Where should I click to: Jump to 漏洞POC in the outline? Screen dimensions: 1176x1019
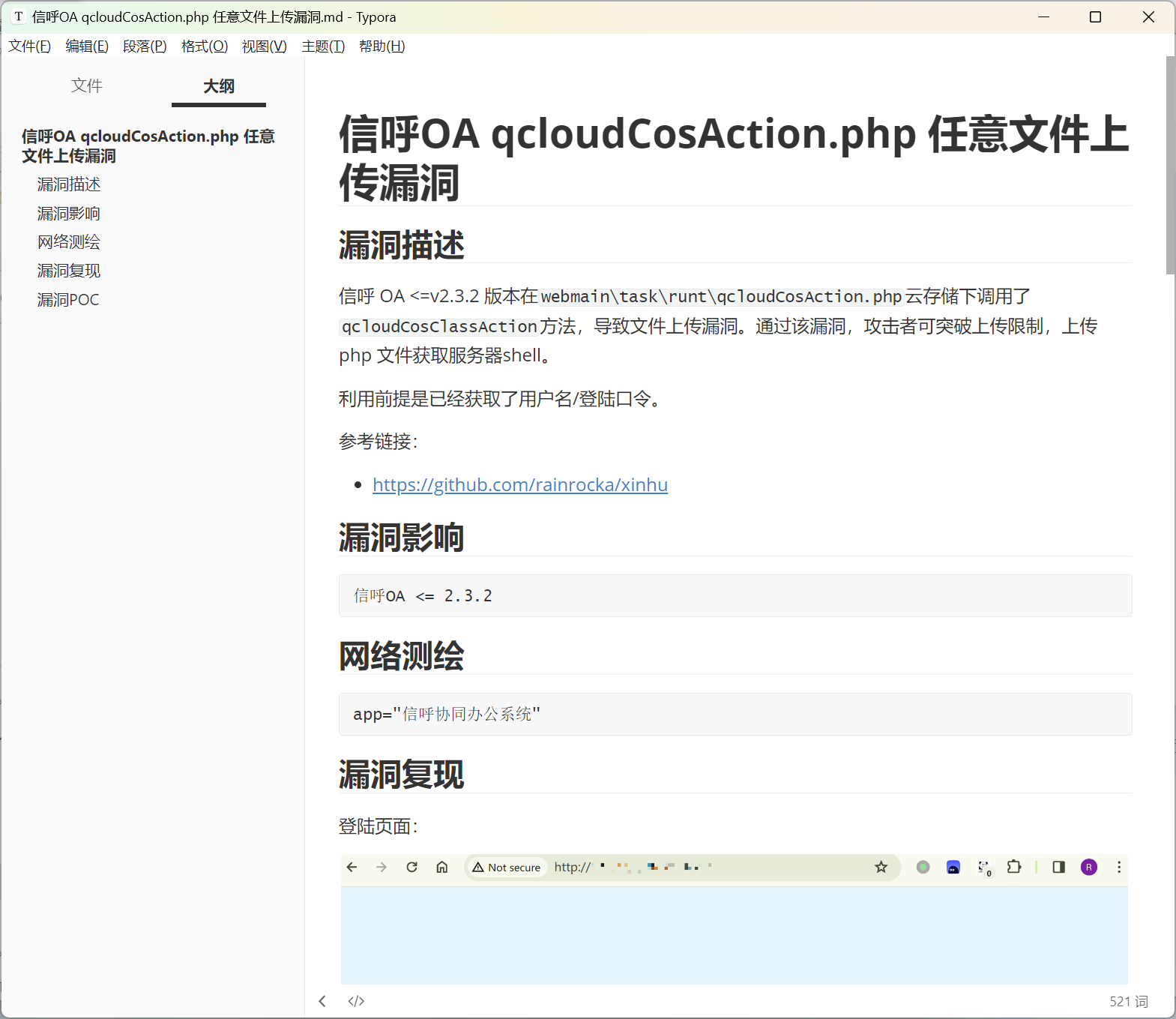[x=68, y=300]
